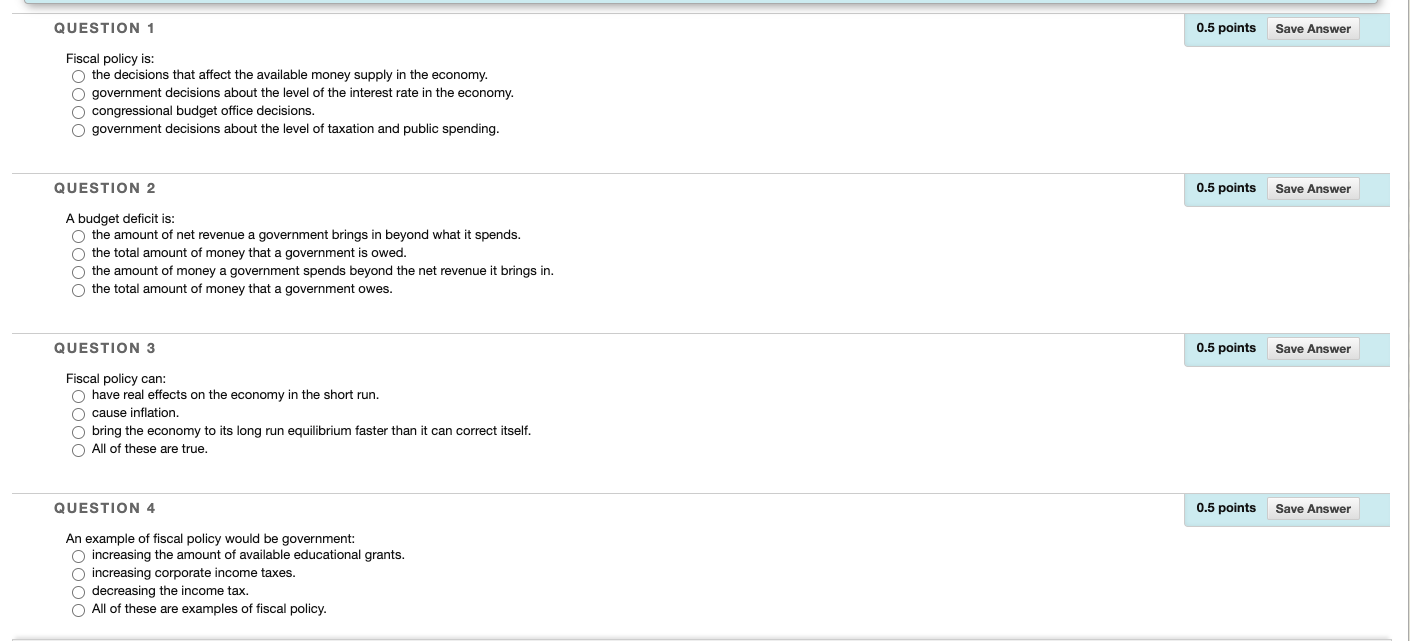This screenshot has height=641, width=1410.
Task: Save Answer for Question 4
Action: pos(1313,509)
